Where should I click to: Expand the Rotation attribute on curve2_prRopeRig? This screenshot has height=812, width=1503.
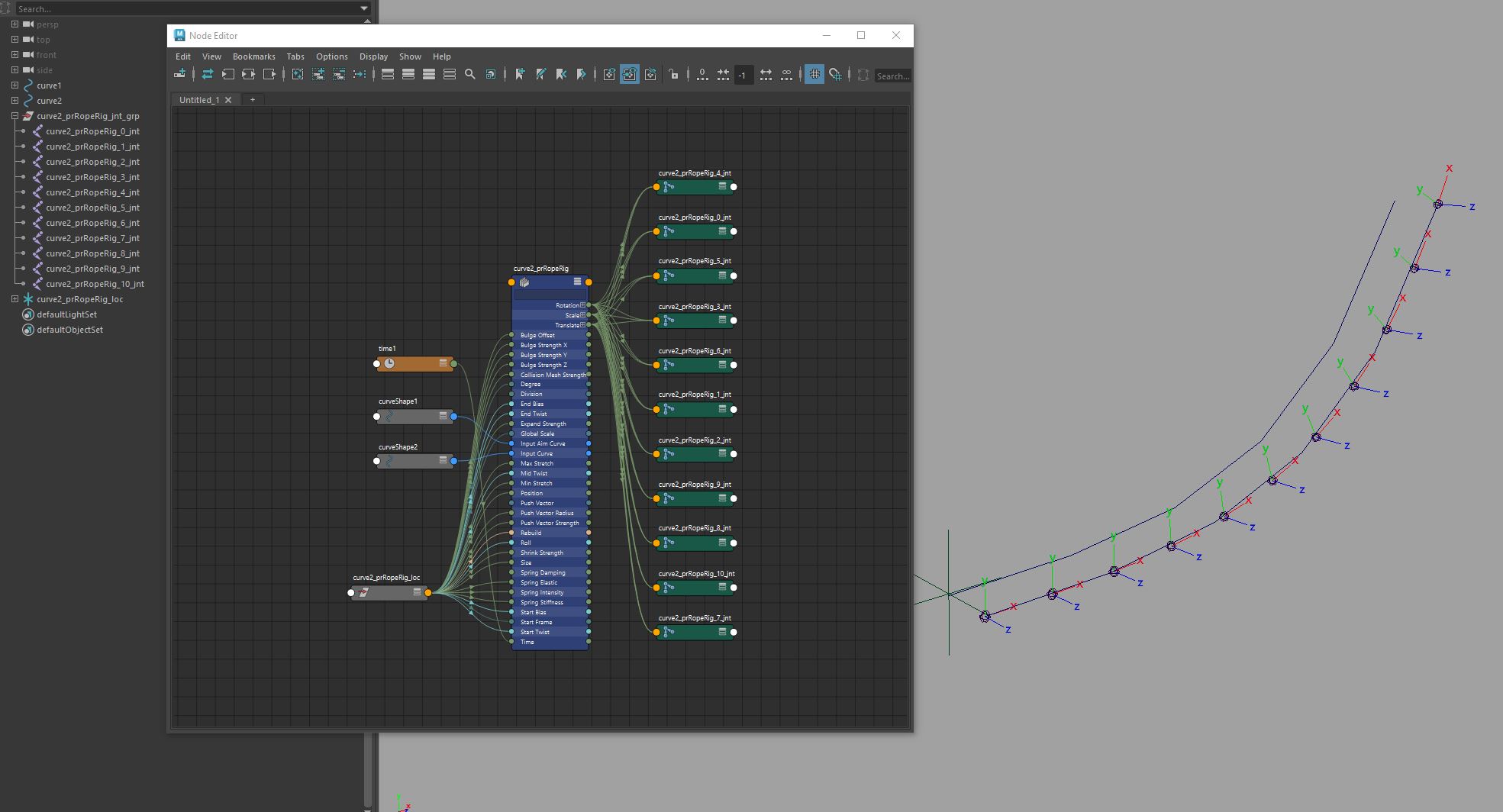pos(582,305)
